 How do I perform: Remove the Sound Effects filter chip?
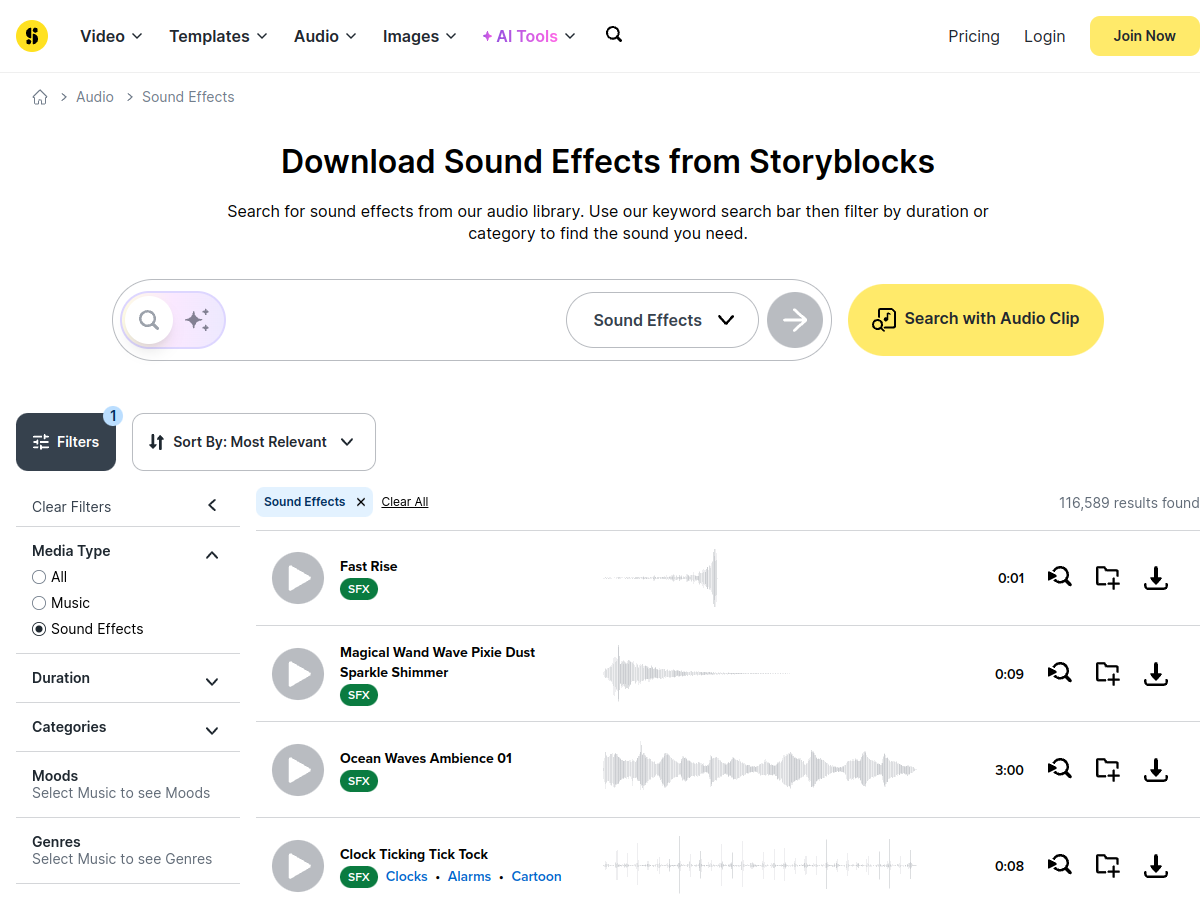(x=361, y=502)
